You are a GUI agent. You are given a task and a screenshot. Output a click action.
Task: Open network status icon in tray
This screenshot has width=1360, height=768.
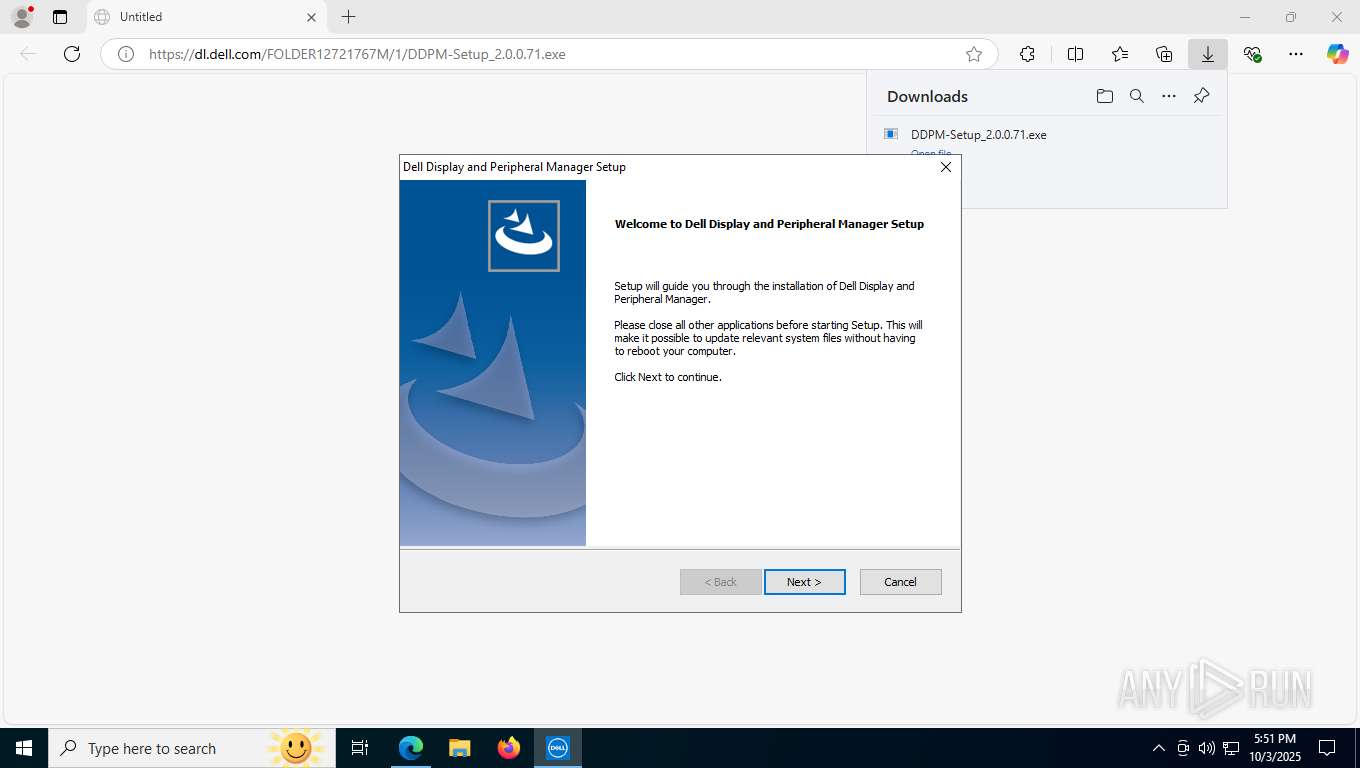pyautogui.click(x=1231, y=748)
